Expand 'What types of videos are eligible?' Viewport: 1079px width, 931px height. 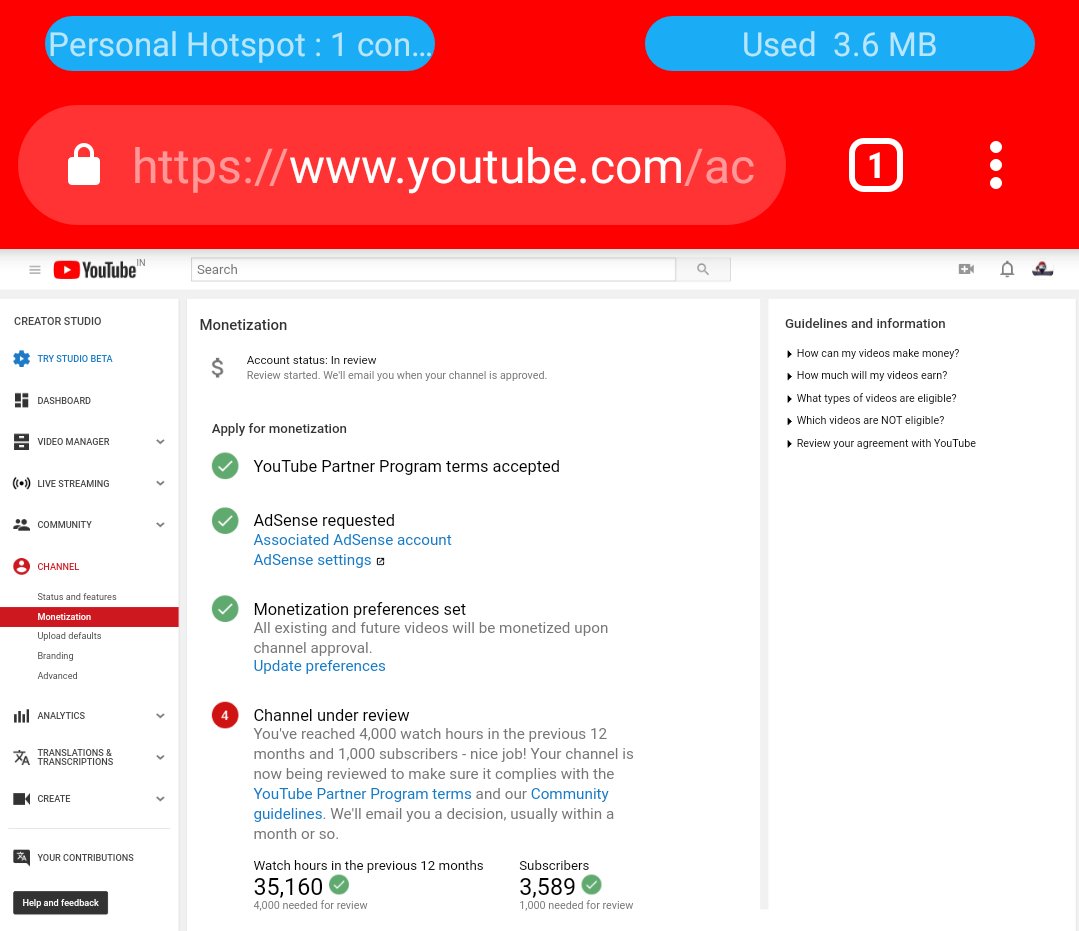pyautogui.click(x=871, y=398)
